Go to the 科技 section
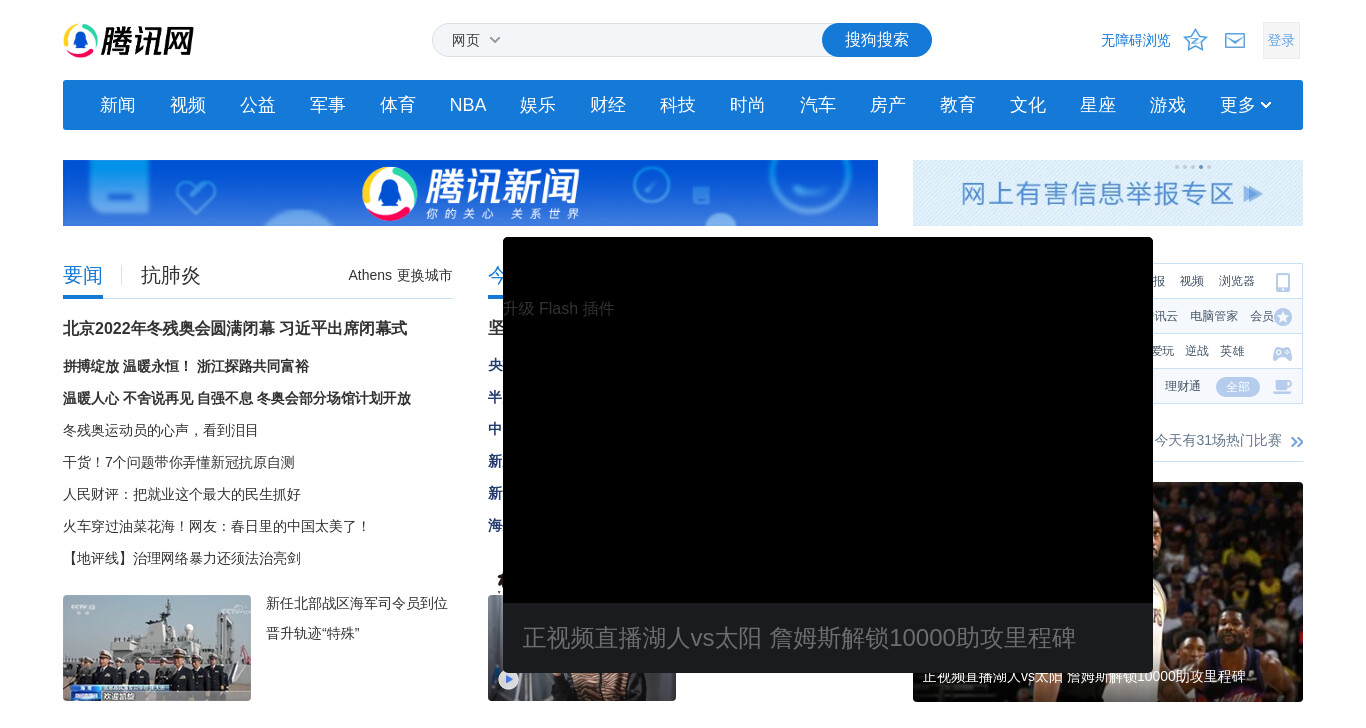1366x728 pixels. tap(678, 105)
